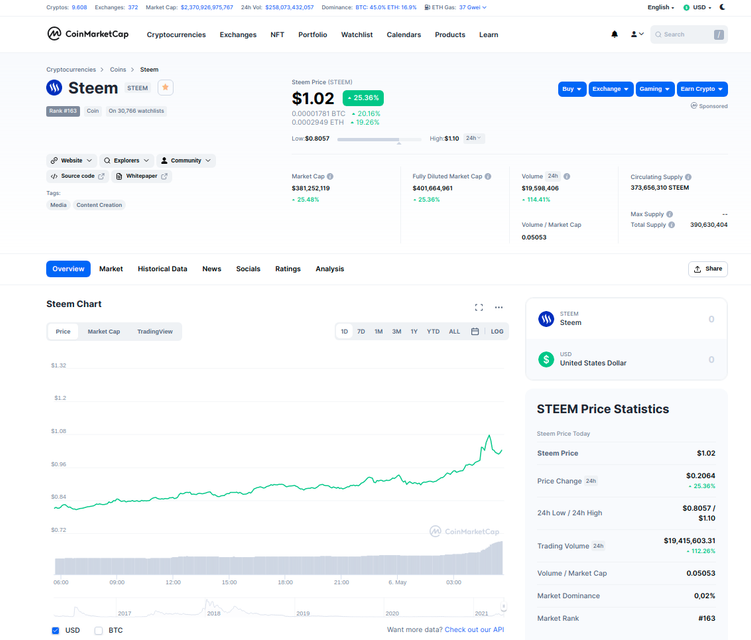Click US Dollar icon in converter
Screen dimensions: 751x640
(x=546, y=359)
